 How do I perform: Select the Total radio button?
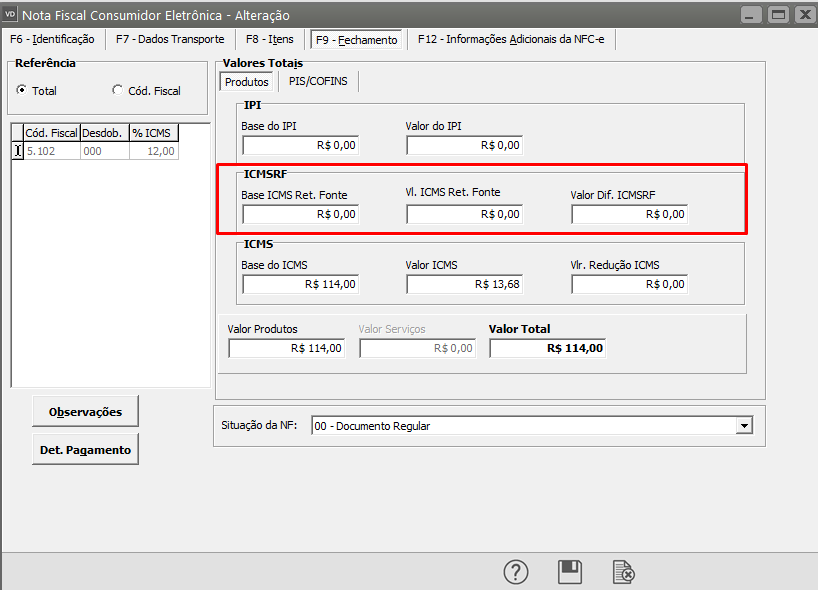[22, 90]
